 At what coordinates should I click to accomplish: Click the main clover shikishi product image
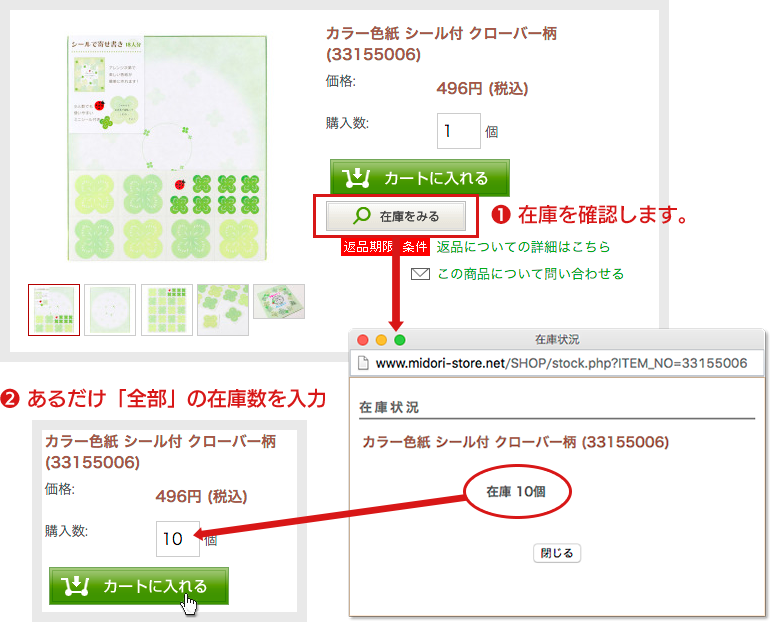pyautogui.click(x=167, y=148)
